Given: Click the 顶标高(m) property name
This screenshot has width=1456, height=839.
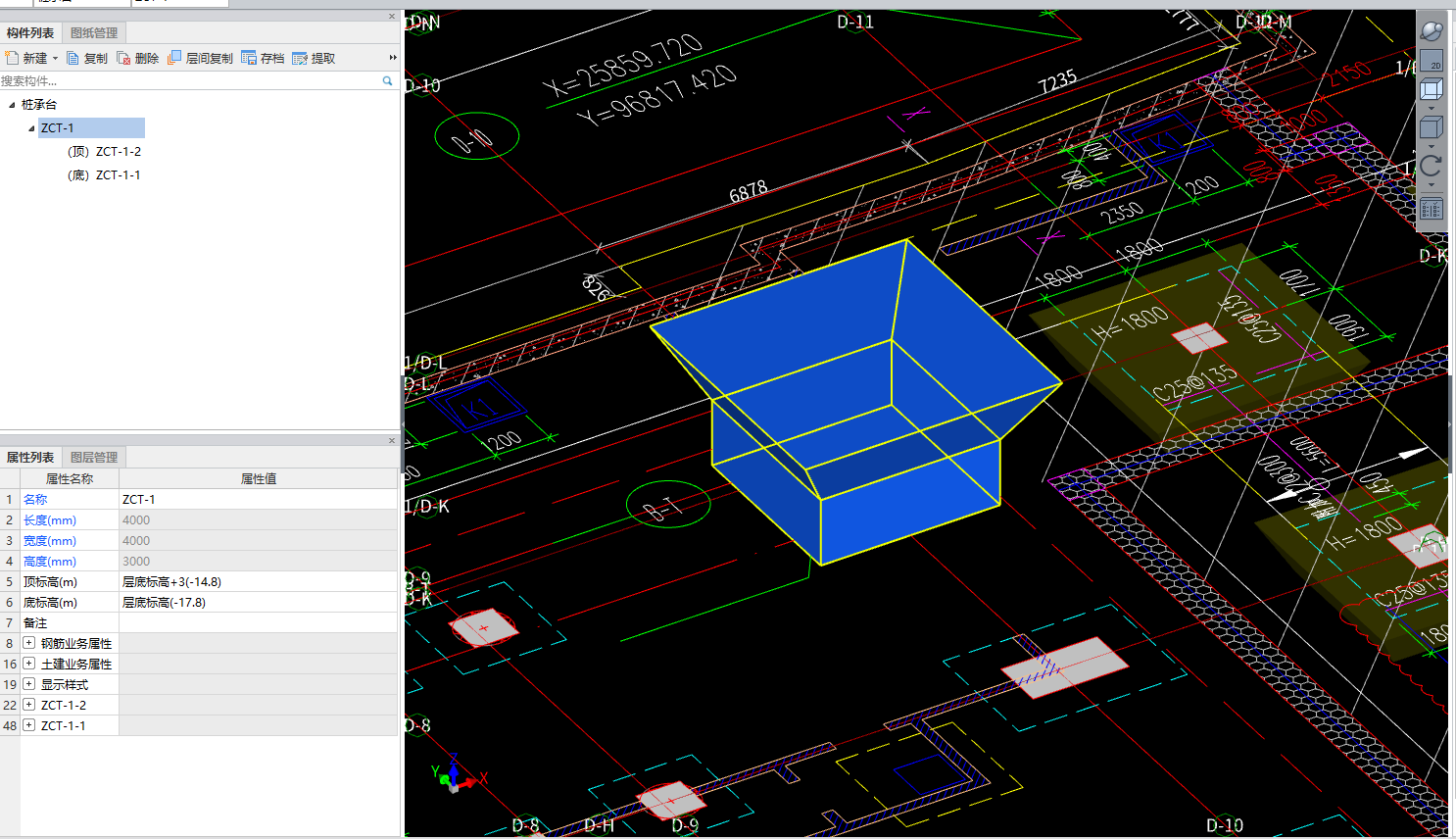Looking at the screenshot, I should (x=50, y=582).
